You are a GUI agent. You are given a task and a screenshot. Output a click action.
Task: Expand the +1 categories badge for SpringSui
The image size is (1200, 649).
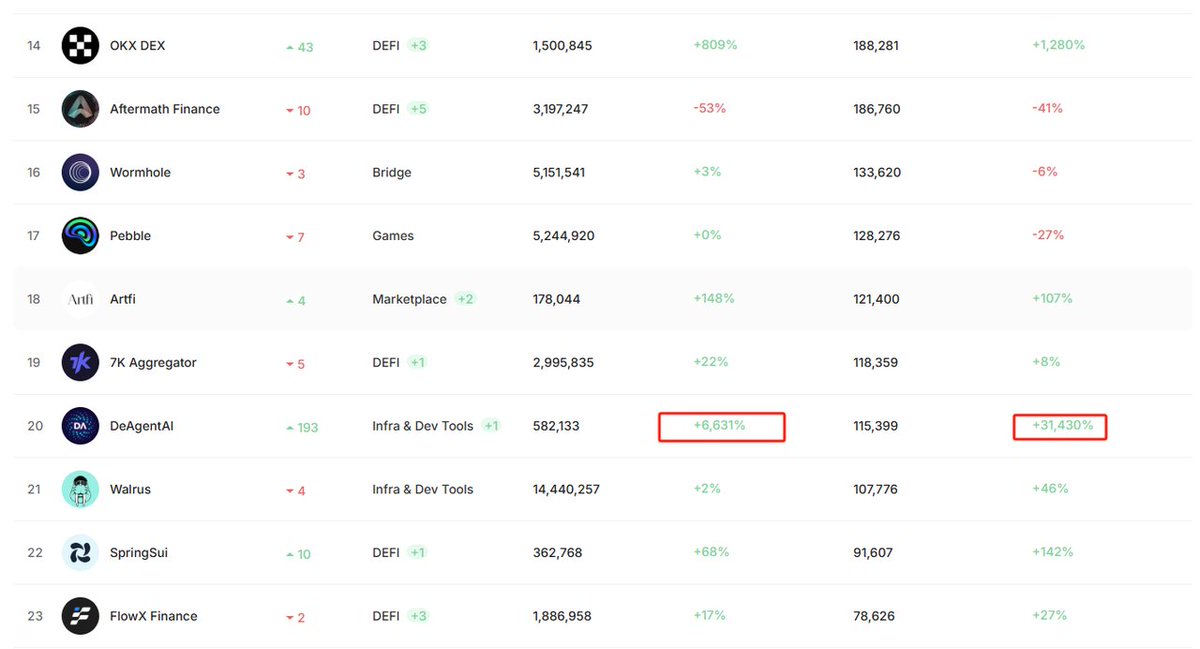click(x=417, y=552)
